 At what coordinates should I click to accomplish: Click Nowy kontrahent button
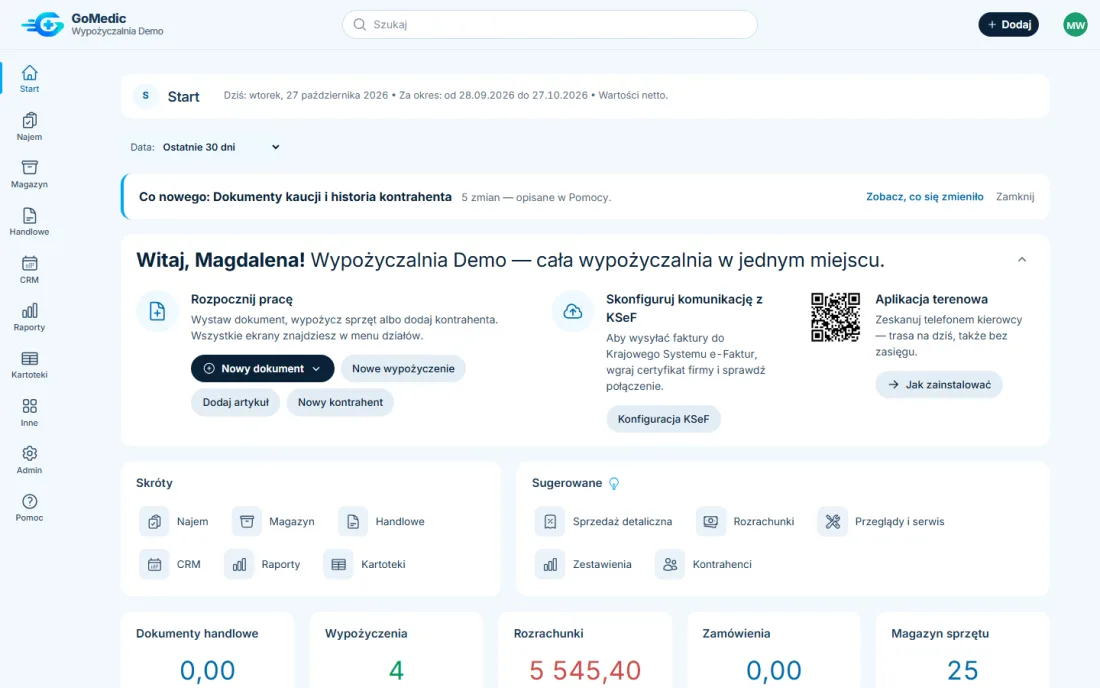340,402
